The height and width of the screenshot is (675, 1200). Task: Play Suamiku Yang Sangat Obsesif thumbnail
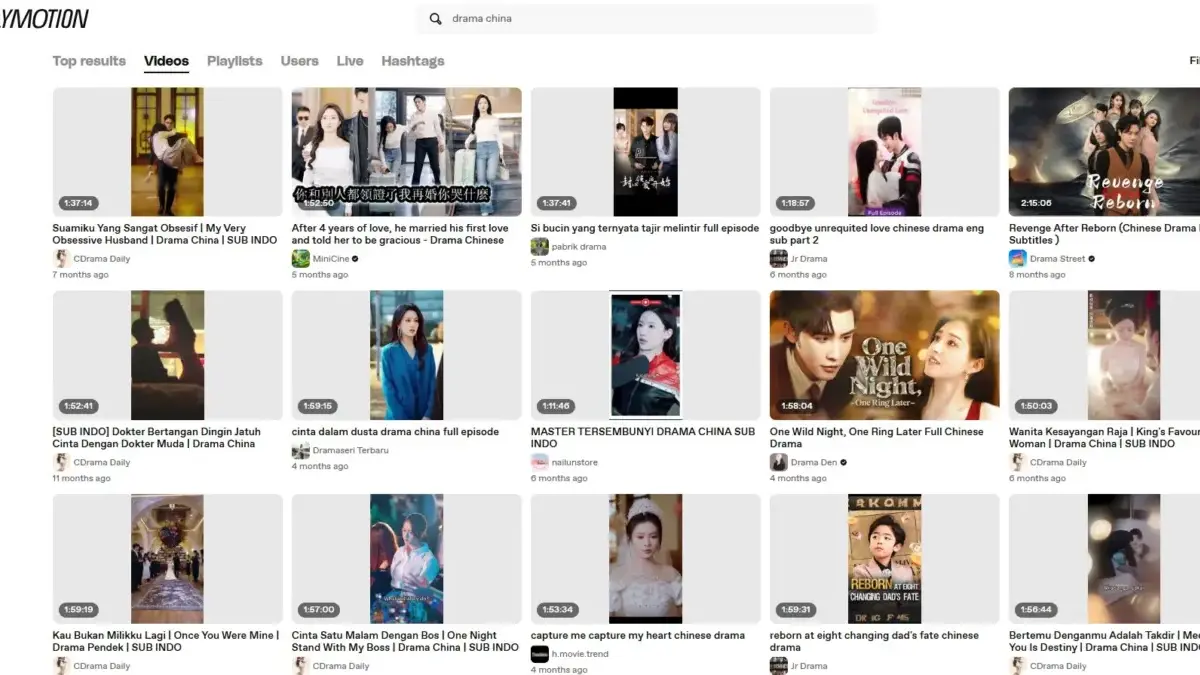167,152
